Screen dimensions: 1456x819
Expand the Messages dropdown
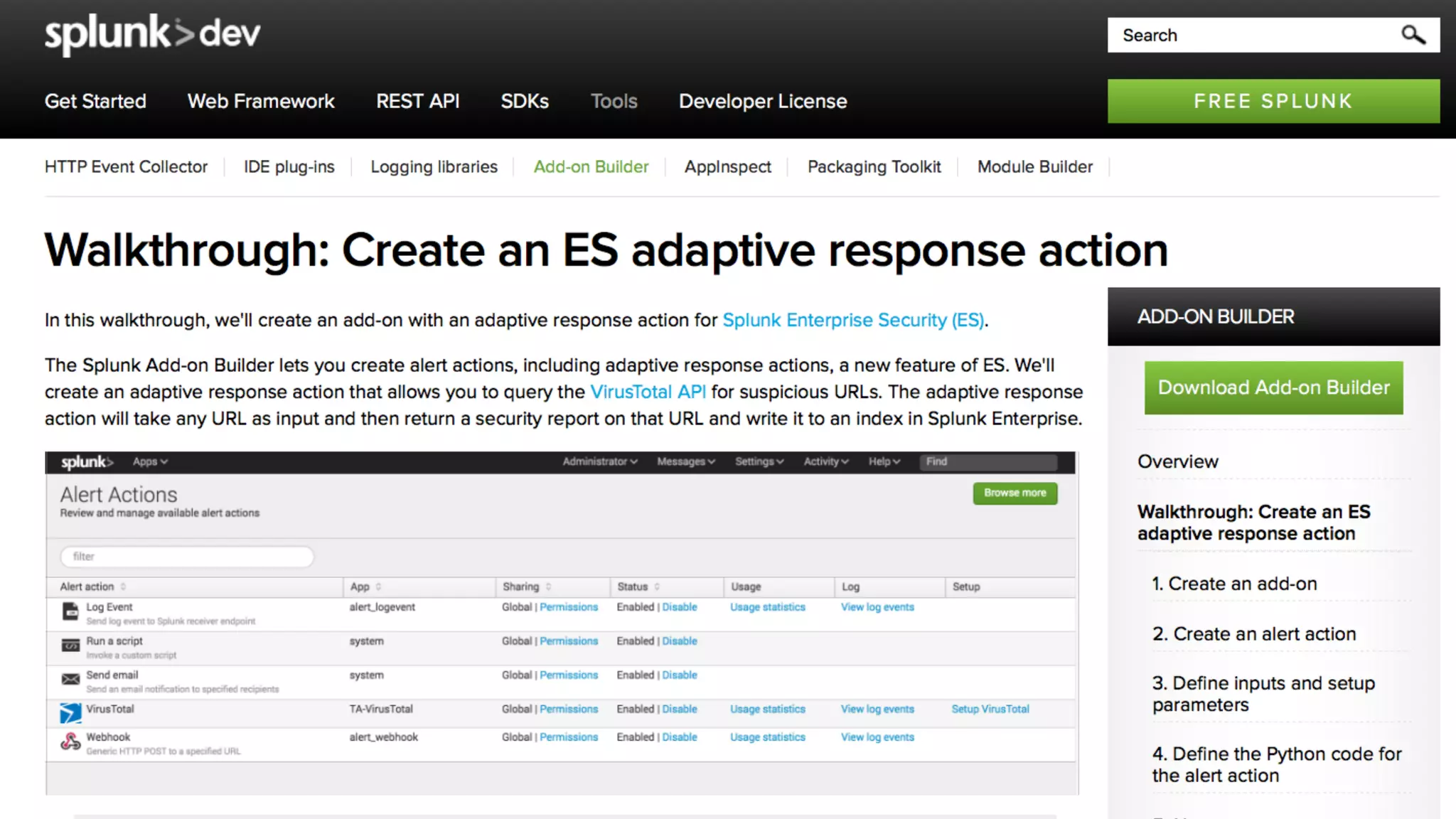pos(685,462)
